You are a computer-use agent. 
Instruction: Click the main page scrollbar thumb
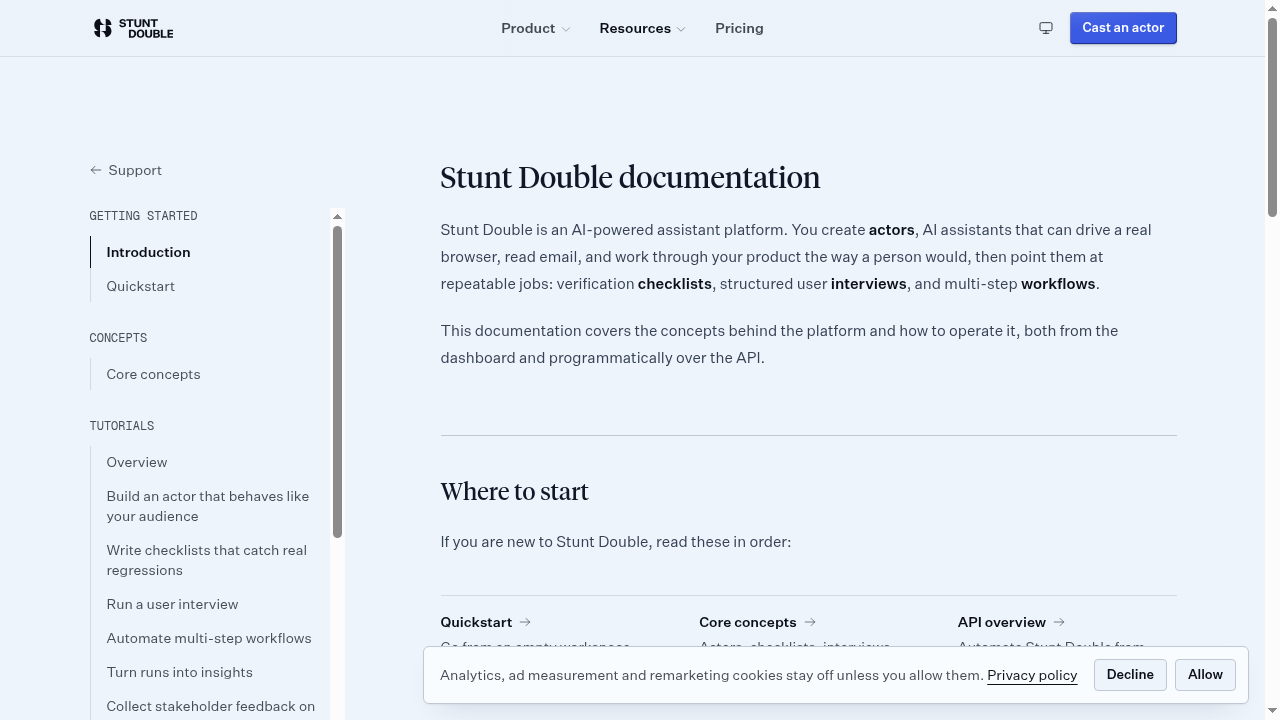1272,116
